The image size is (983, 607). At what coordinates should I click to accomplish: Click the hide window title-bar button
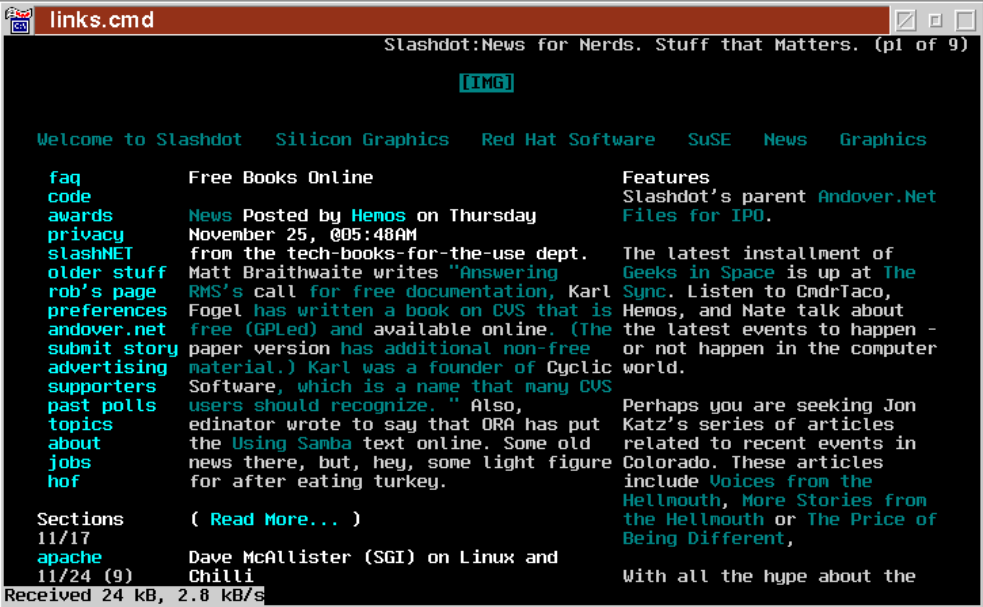(905, 20)
